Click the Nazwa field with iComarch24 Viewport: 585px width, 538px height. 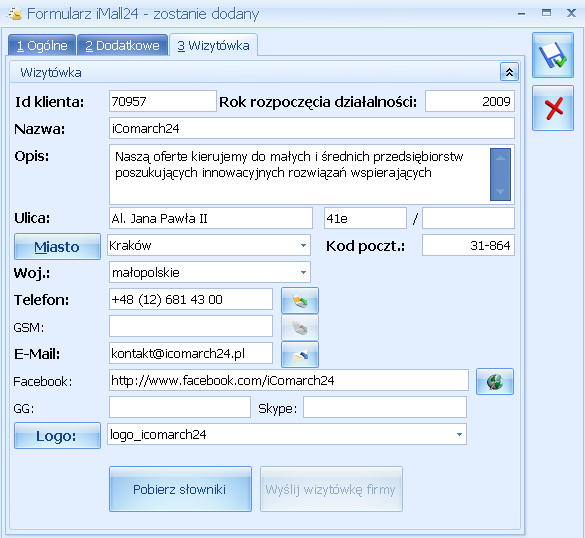pos(312,128)
